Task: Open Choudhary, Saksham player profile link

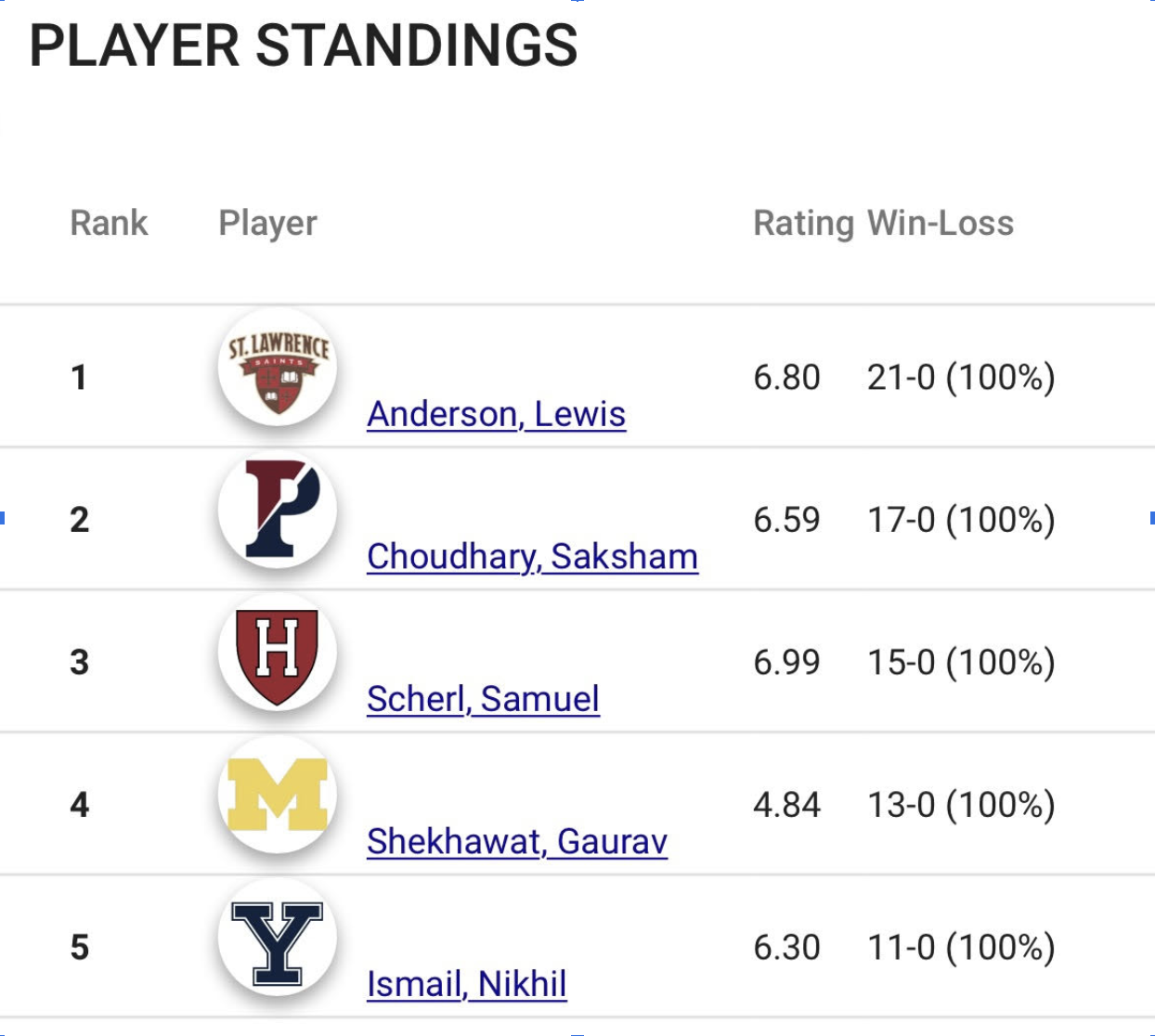Action: tap(532, 556)
